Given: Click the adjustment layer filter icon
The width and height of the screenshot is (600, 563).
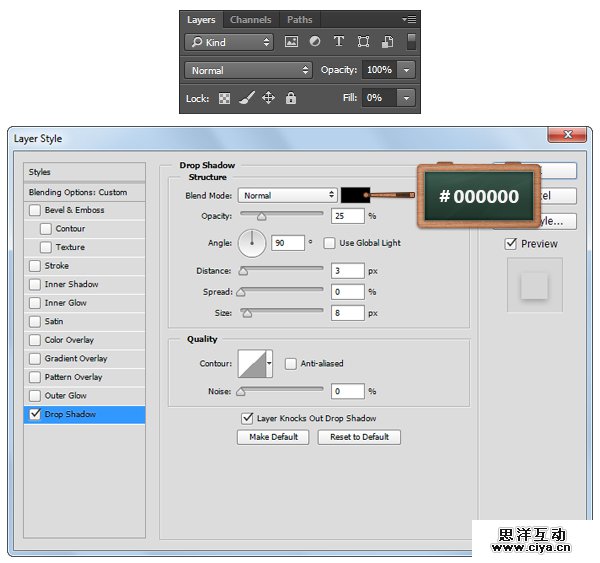Looking at the screenshot, I should point(315,42).
